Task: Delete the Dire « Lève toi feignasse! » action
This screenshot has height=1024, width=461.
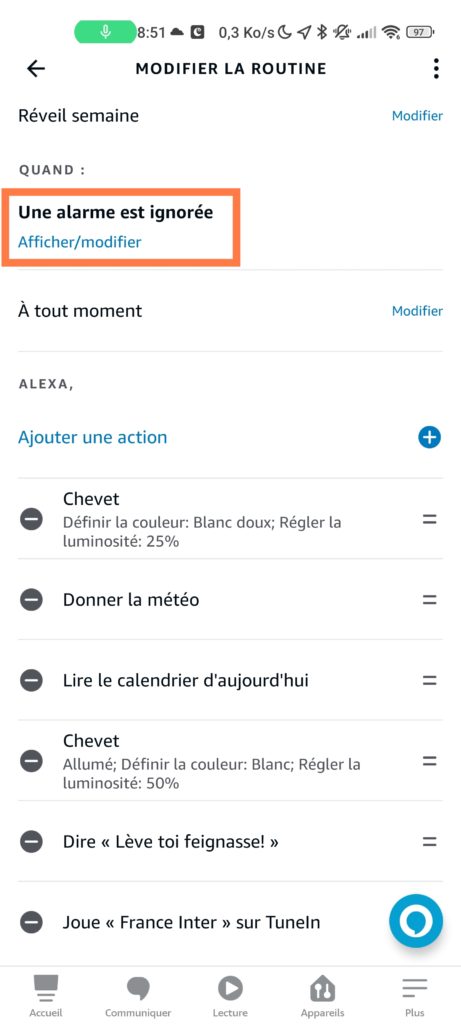Action: coord(31,842)
